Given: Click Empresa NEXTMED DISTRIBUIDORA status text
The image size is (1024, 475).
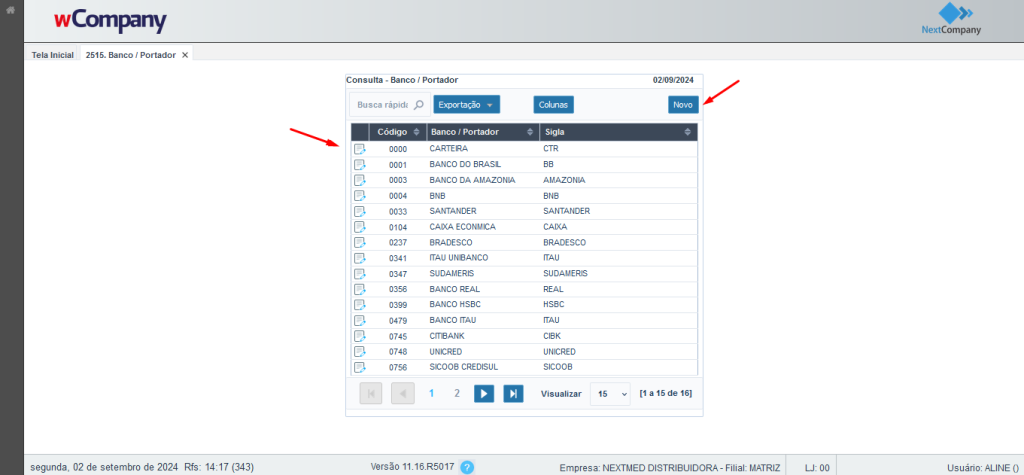Looking at the screenshot, I should click(x=670, y=468).
